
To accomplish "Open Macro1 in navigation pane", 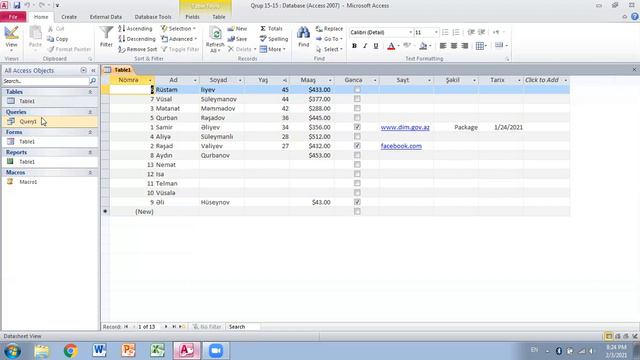I will pyautogui.click(x=28, y=182).
